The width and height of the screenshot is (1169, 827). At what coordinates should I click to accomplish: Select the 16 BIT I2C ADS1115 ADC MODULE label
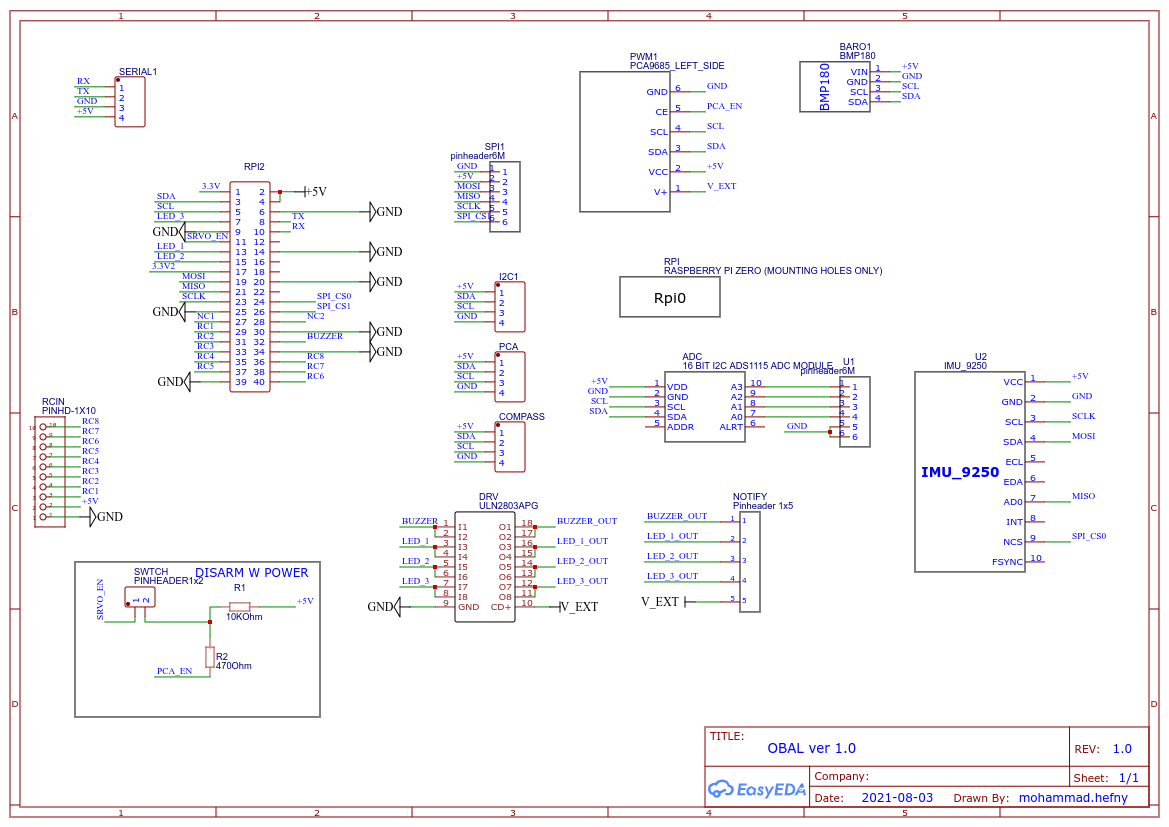(x=757, y=366)
